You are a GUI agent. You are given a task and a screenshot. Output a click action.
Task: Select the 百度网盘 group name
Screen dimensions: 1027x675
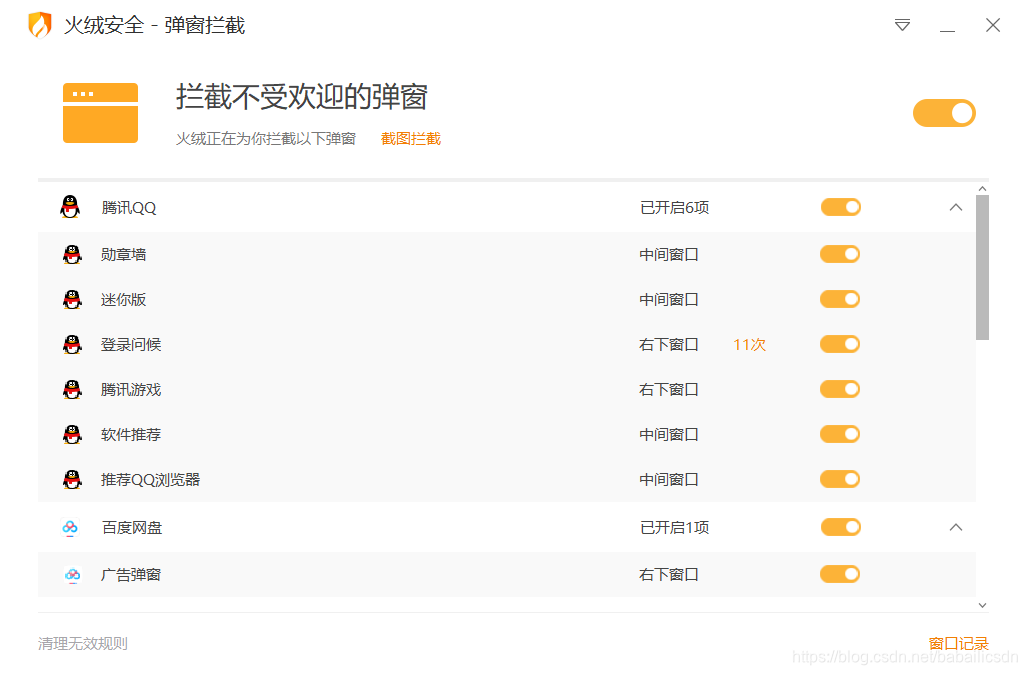tap(132, 527)
